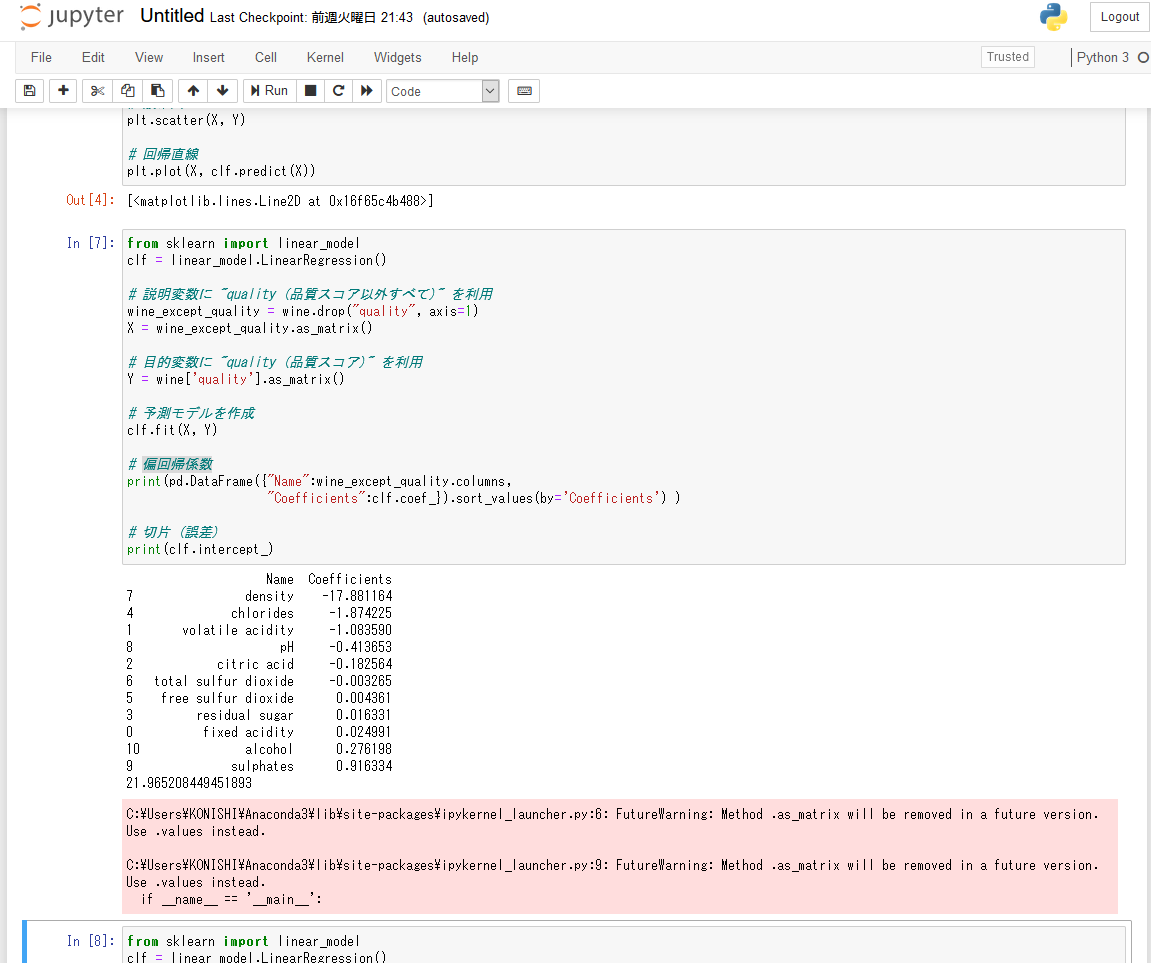Open the command palette keyboard icon

pos(524,91)
